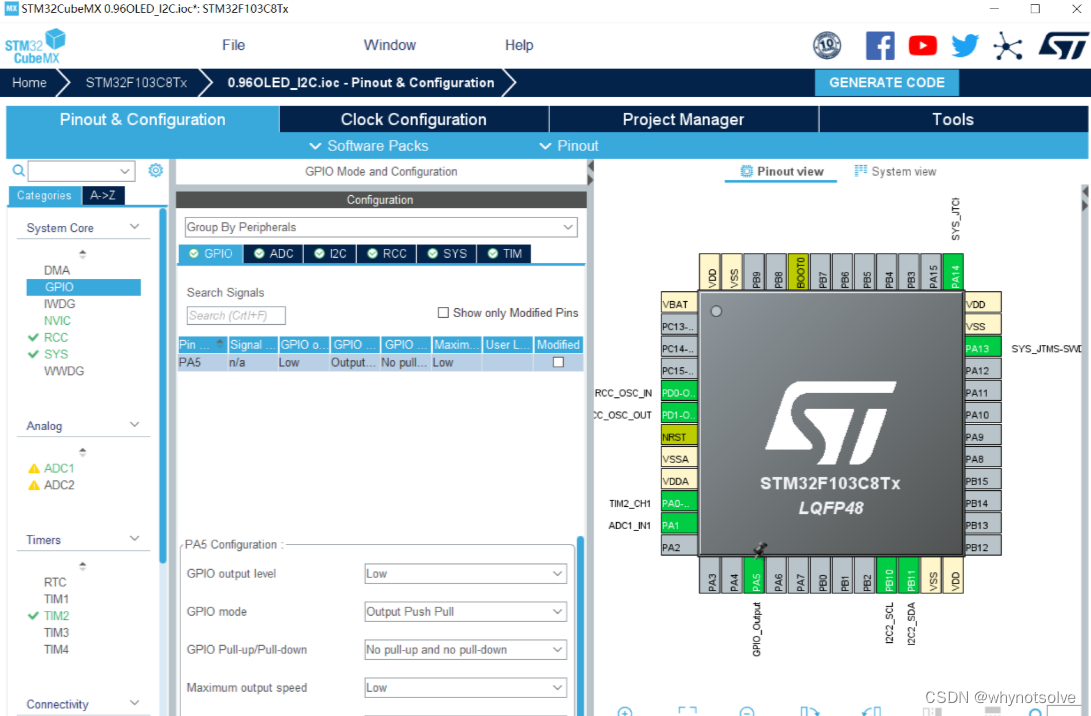Open the I2C peripheral tab
The width and height of the screenshot is (1091, 716).
point(331,253)
